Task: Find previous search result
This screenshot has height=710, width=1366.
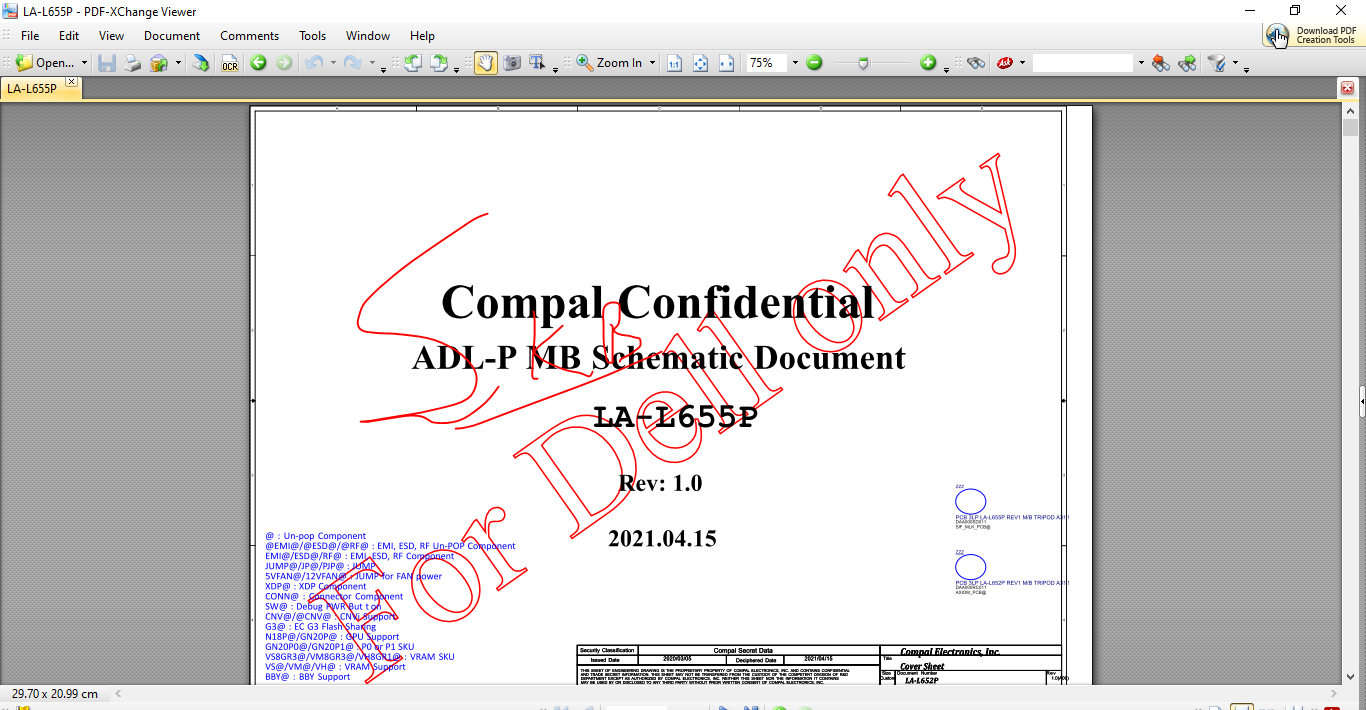Action: (1161, 63)
